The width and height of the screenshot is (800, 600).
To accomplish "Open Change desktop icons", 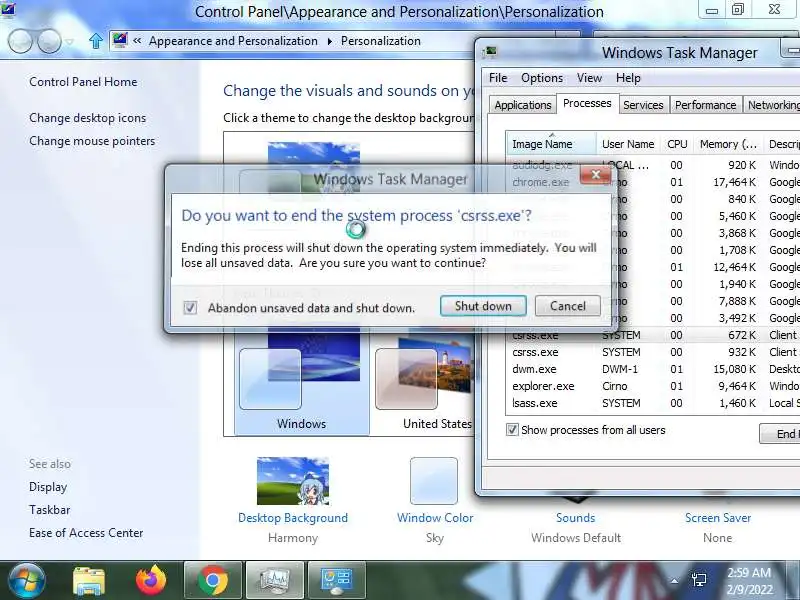I will coord(88,118).
